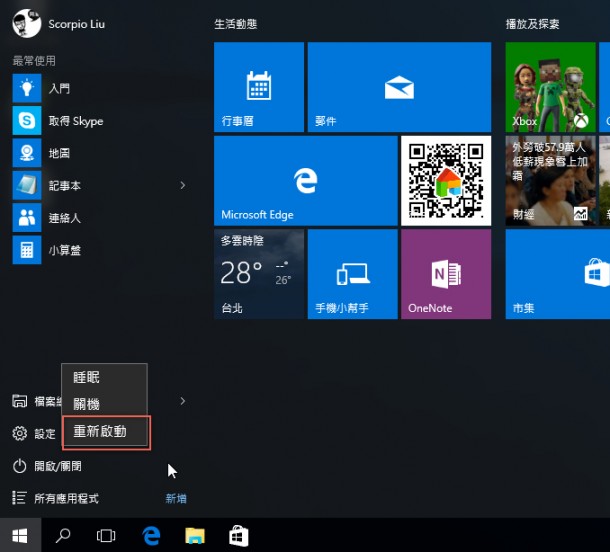Open the 連絡人 People app
The width and height of the screenshot is (610, 552).
coord(26,218)
